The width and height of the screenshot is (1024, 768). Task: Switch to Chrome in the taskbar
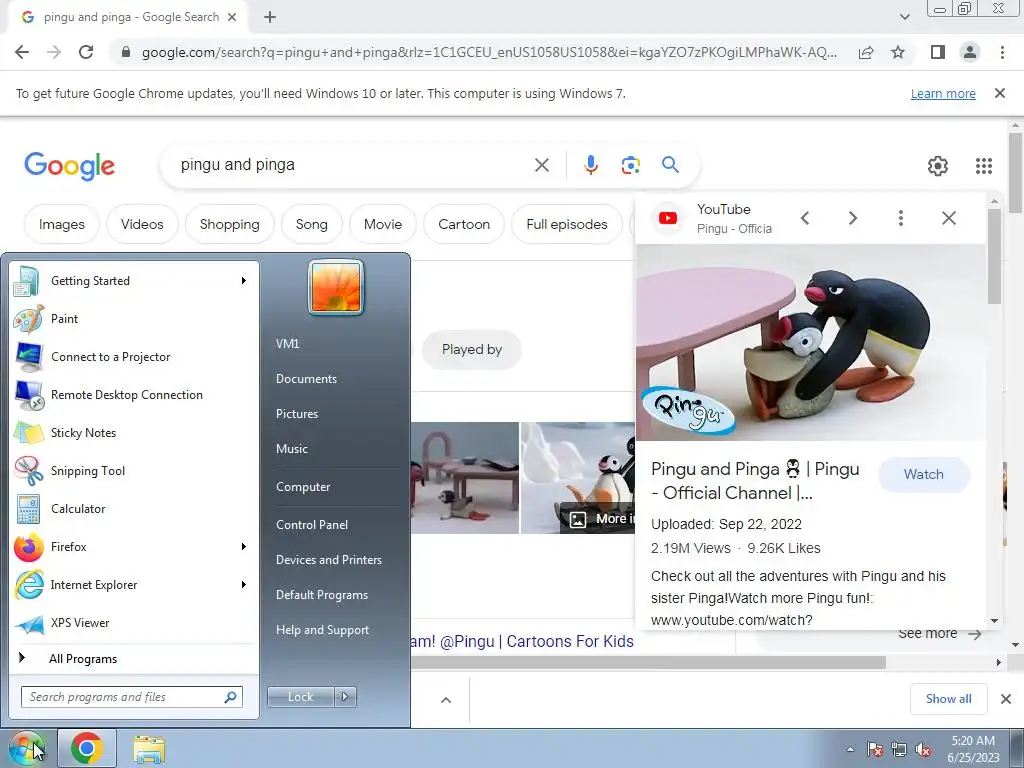(87, 748)
